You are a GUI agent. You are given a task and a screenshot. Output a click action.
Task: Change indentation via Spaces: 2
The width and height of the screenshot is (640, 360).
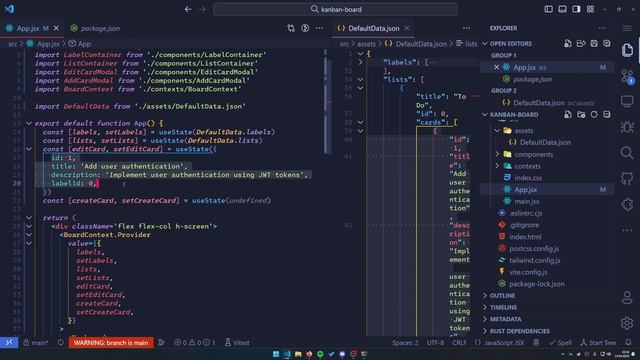click(405, 343)
